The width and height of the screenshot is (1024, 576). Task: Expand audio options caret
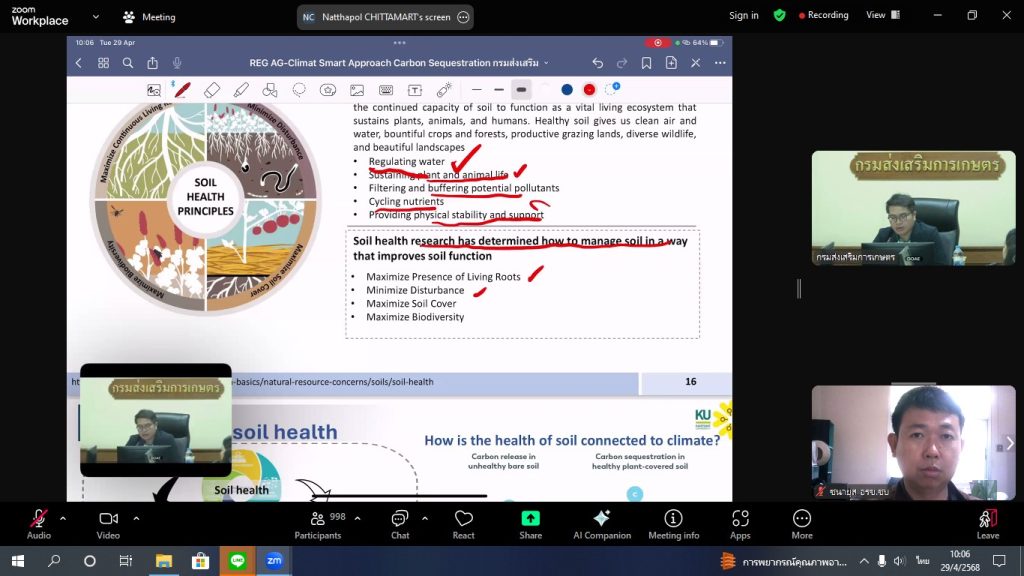click(63, 518)
